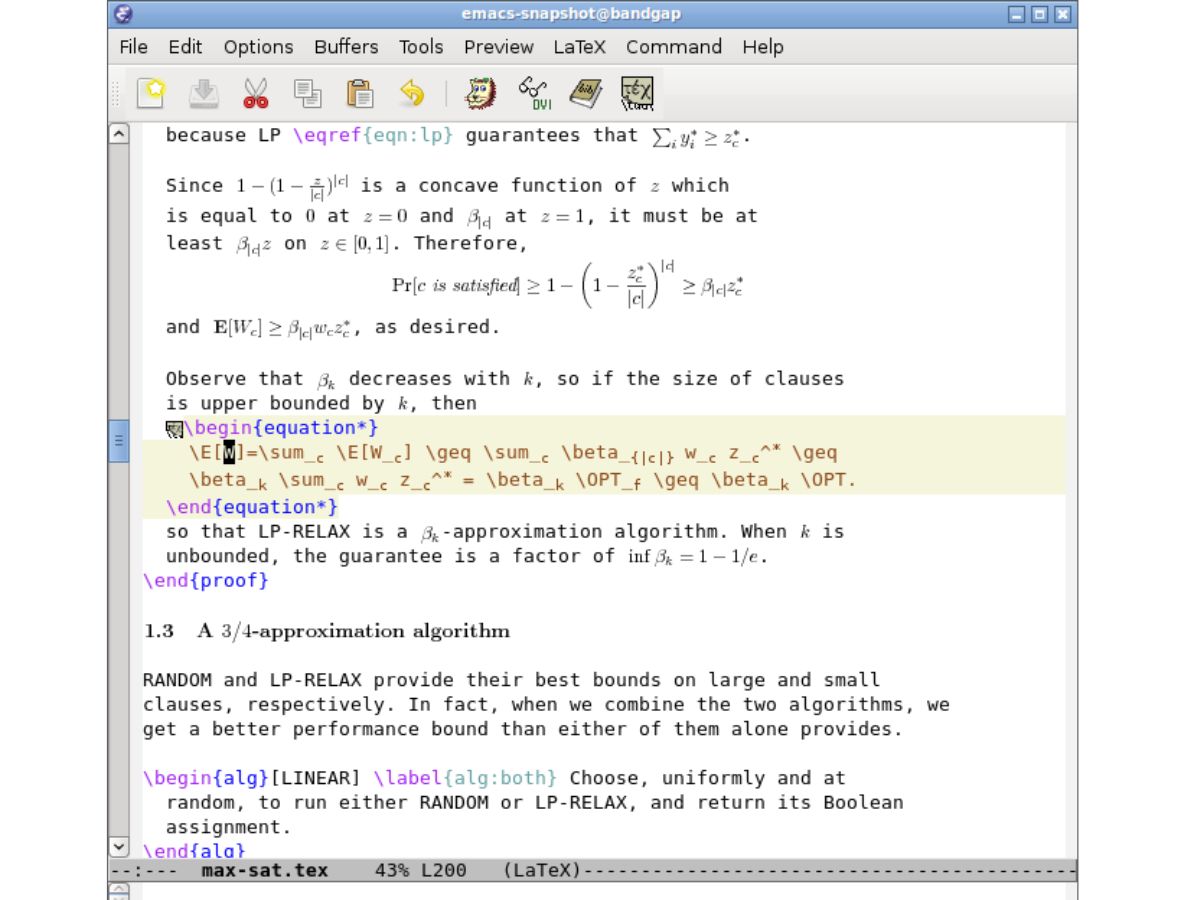The width and height of the screenshot is (1200, 900).
Task: Open the File menu
Action: pos(133,47)
